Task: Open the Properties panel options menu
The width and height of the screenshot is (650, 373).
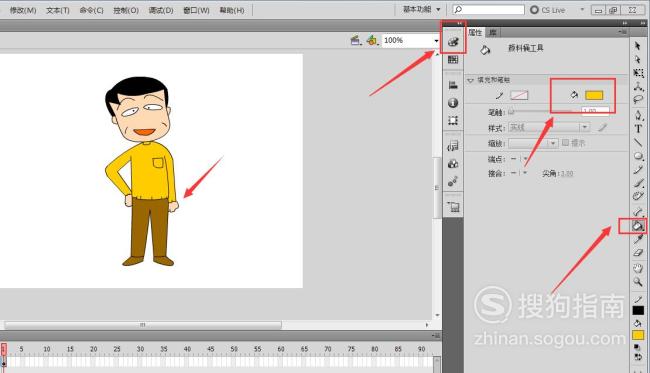Action: click(x=623, y=32)
